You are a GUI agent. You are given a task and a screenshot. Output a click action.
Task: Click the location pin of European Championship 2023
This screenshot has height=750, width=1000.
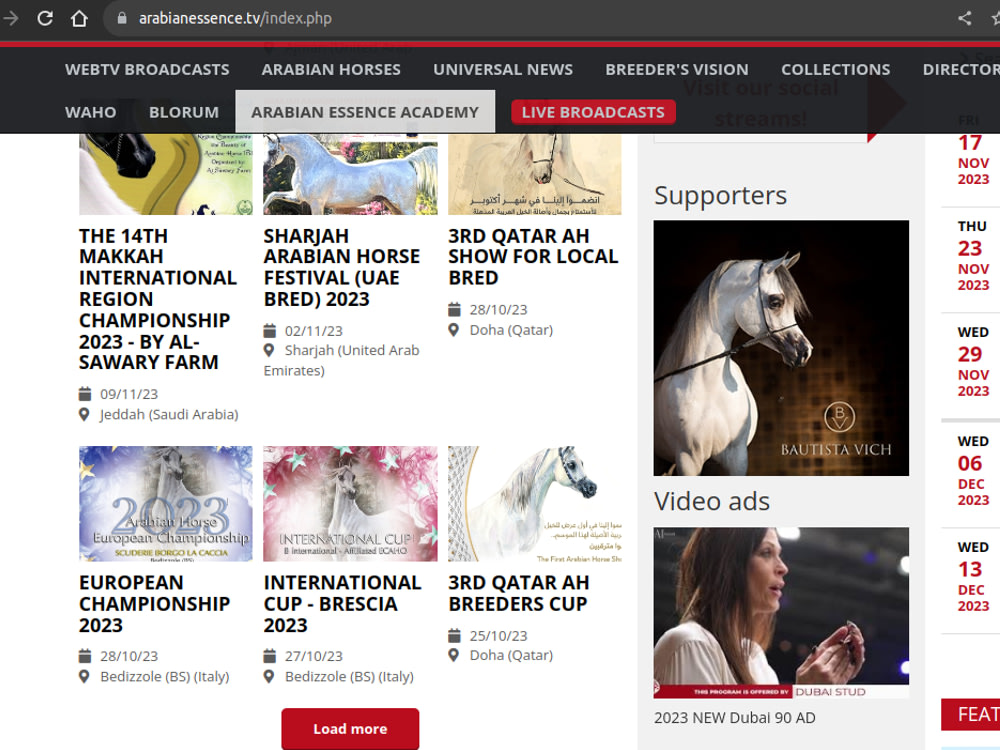tap(84, 676)
